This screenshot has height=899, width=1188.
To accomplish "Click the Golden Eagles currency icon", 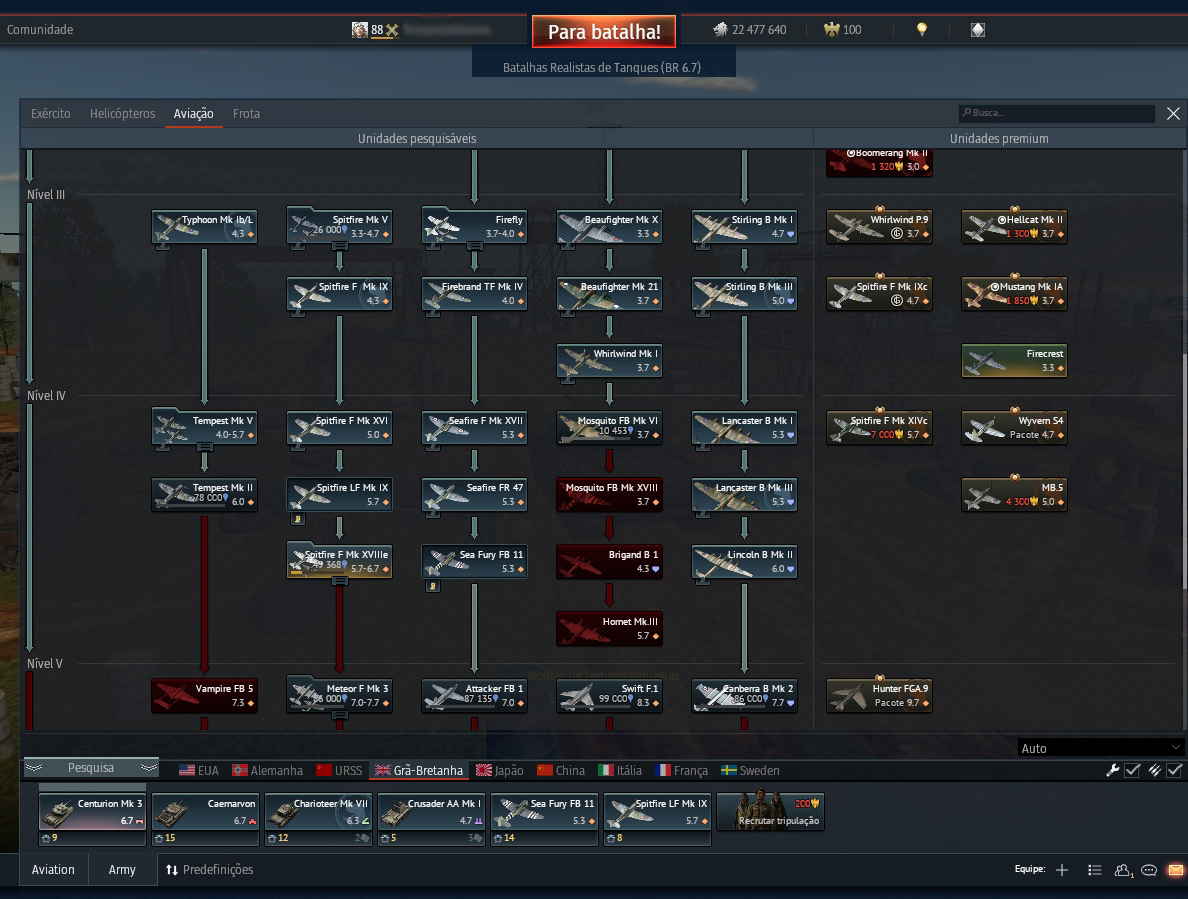I will click(x=832, y=30).
